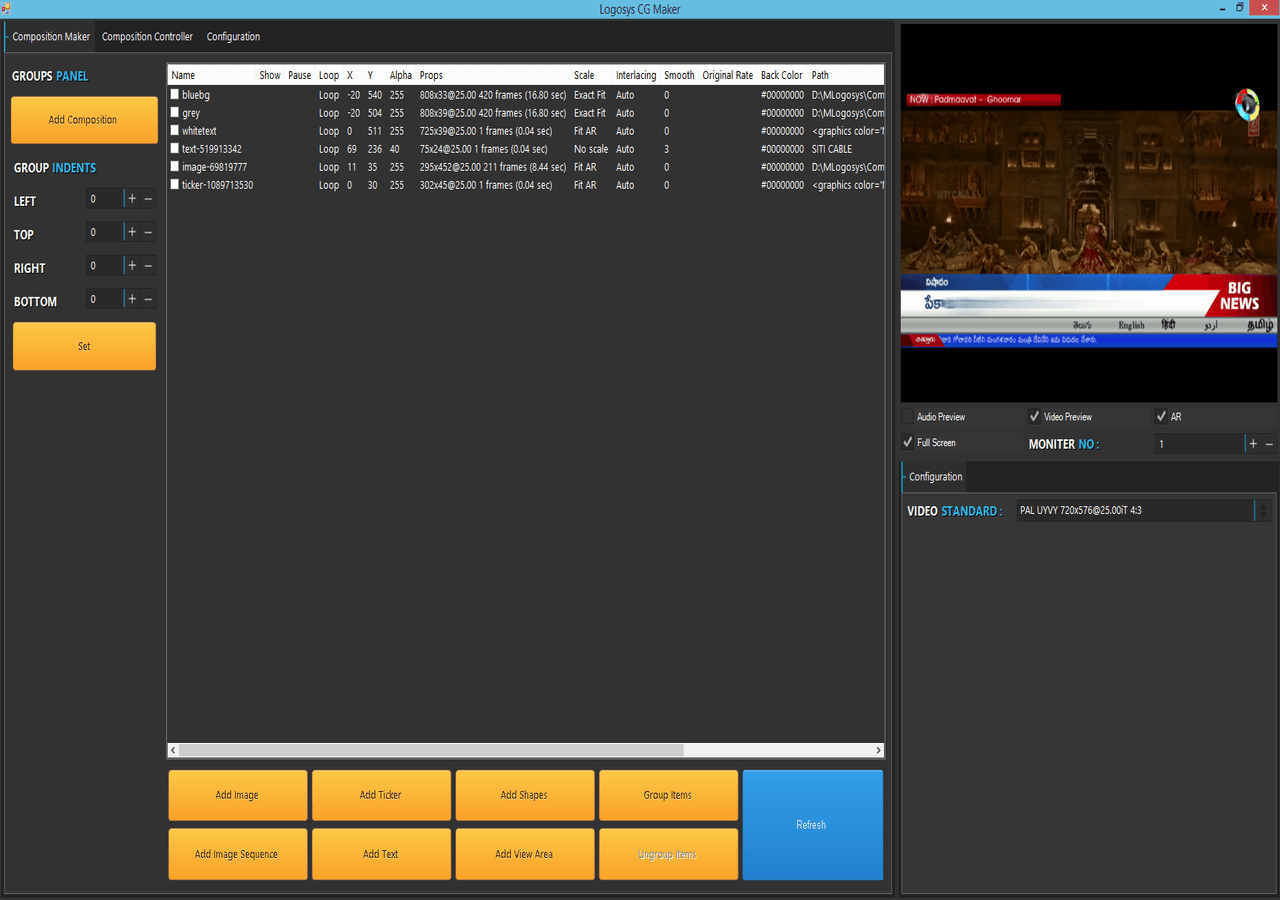
Task: Open the top Configuration tab
Action: (x=233, y=37)
